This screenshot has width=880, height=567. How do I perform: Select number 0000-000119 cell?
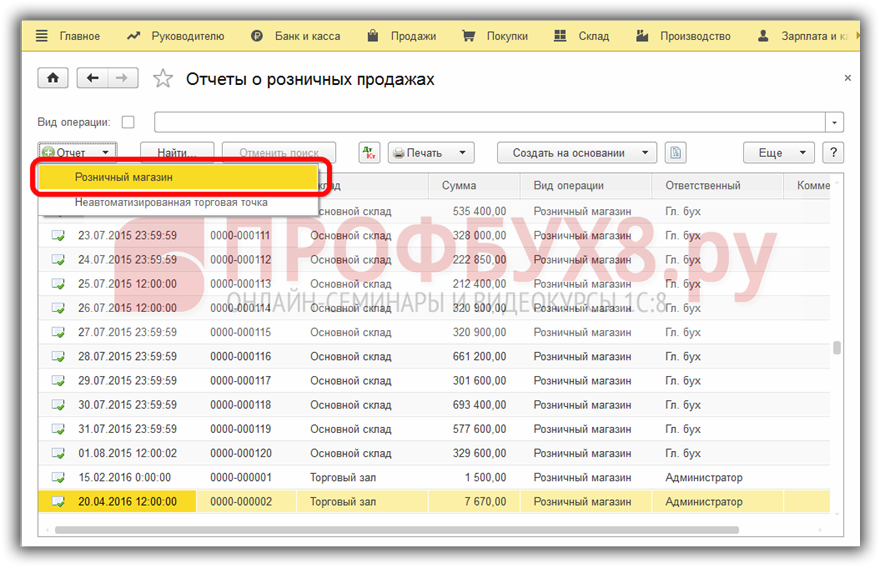tap(240, 429)
